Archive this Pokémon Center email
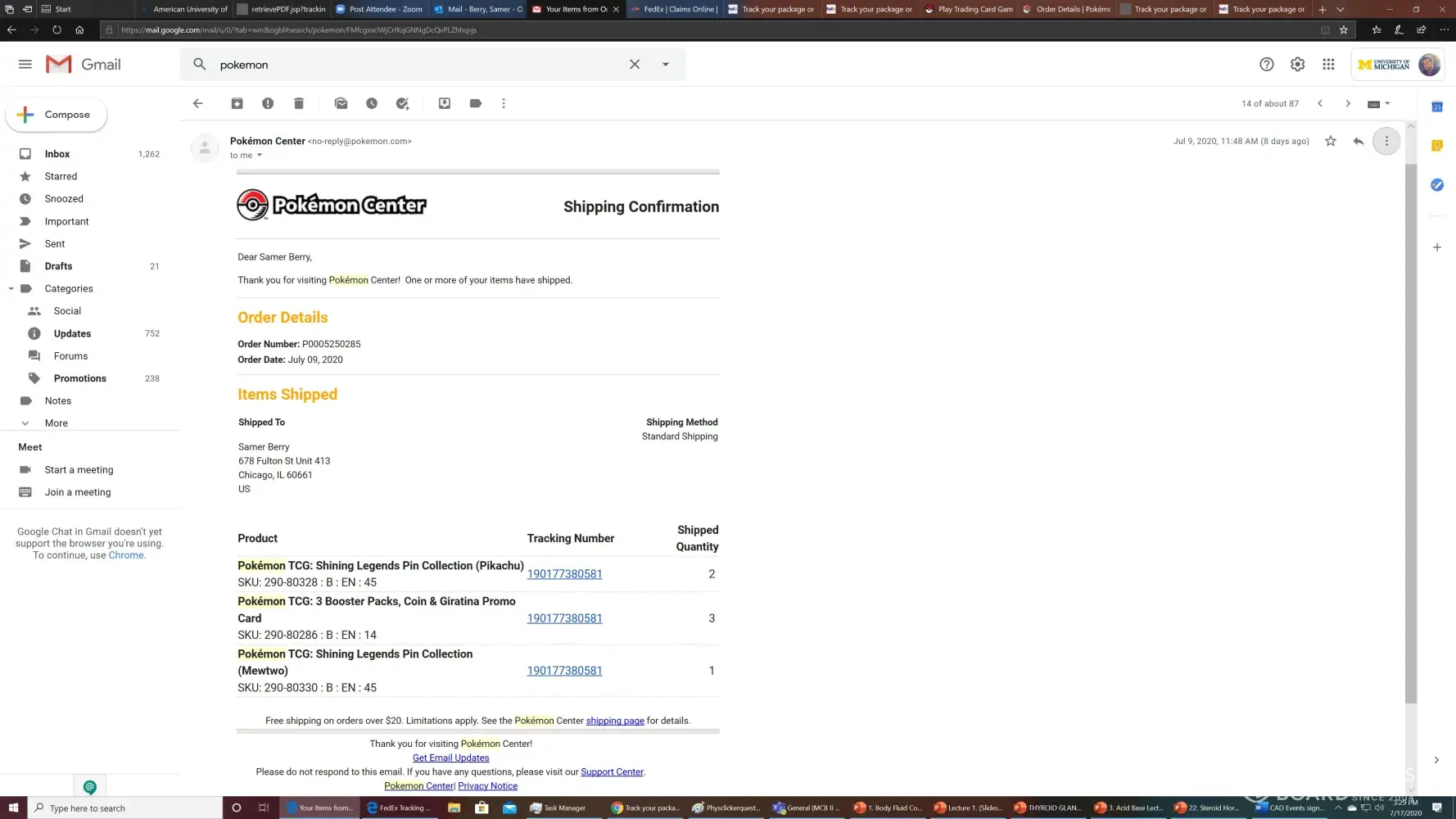This screenshot has height=819, width=1456. coord(237,103)
